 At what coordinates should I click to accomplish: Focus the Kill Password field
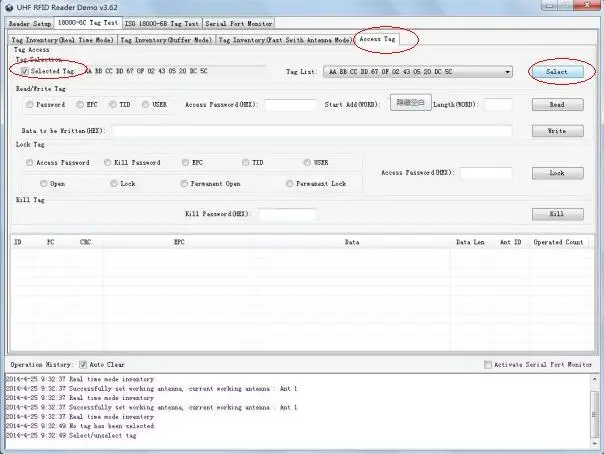click(x=288, y=214)
